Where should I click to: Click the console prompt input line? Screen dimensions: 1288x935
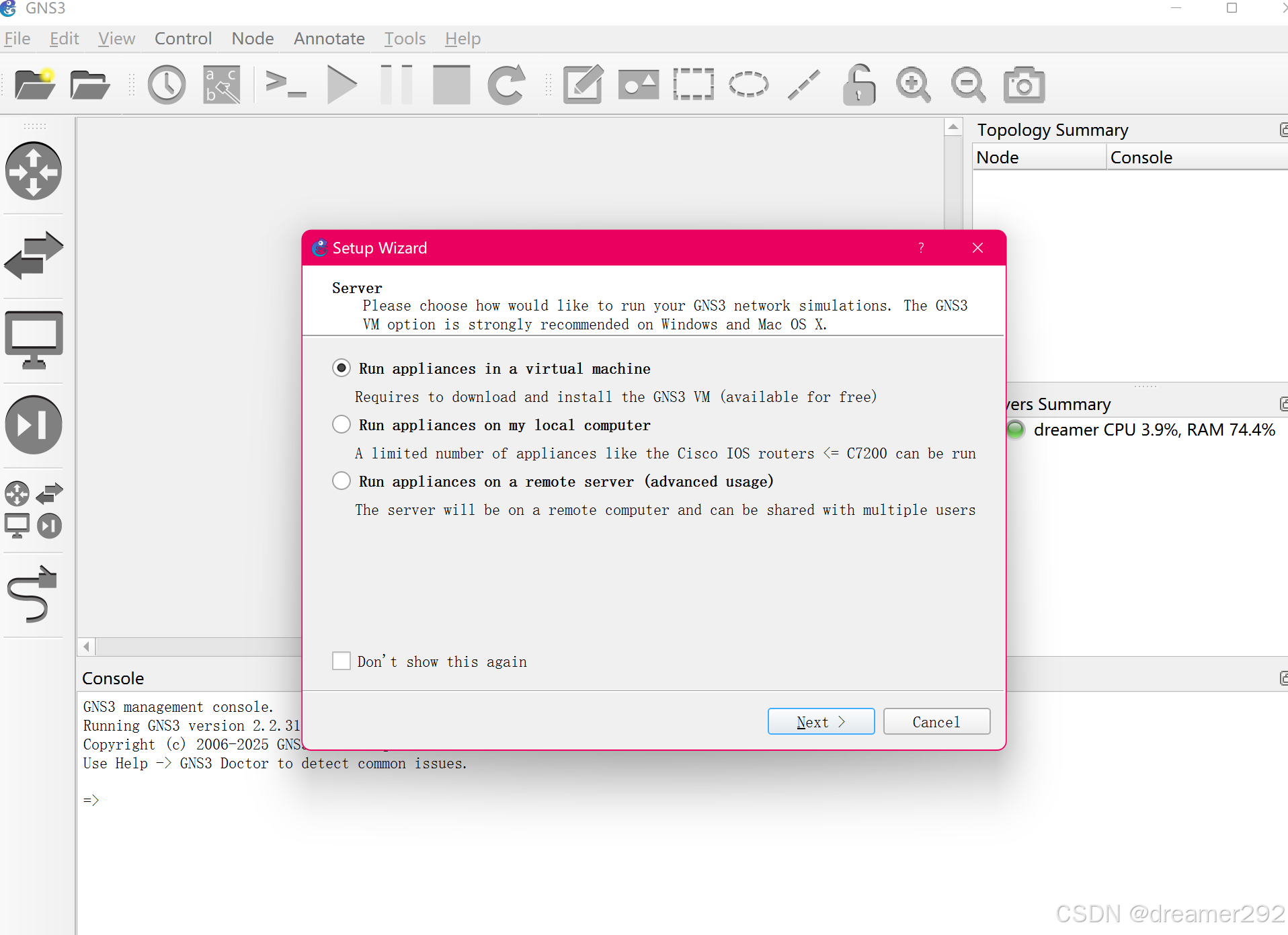pyautogui.click(x=682, y=800)
